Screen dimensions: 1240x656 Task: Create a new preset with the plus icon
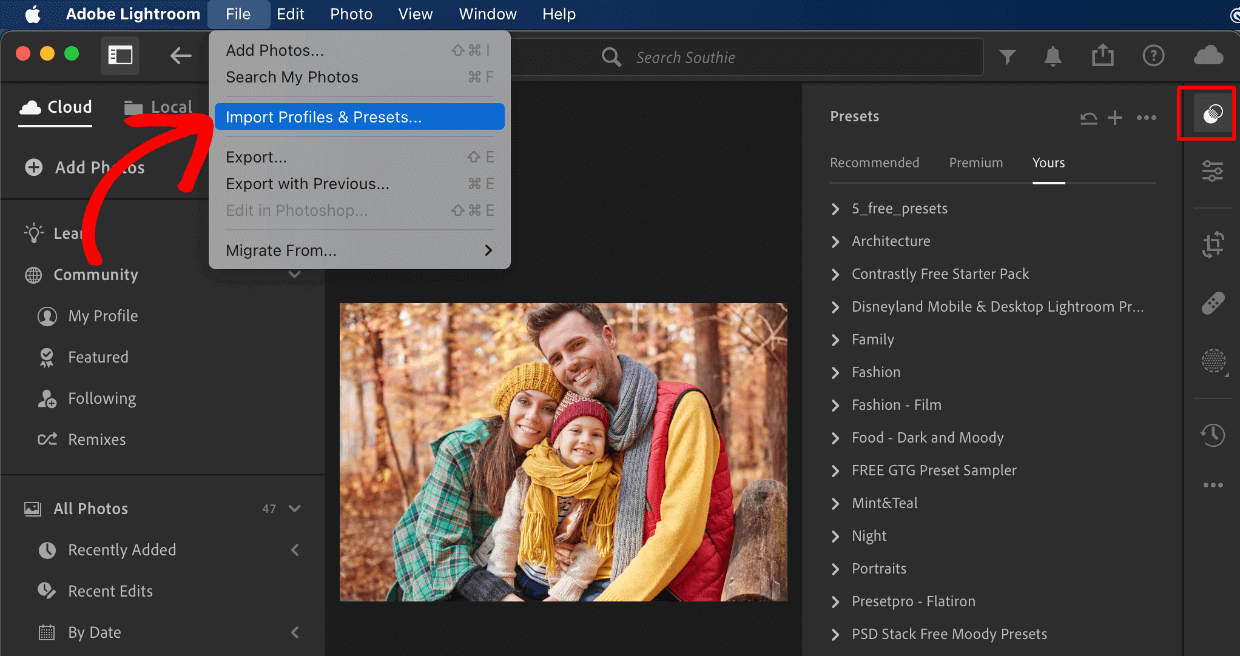[x=1115, y=117]
